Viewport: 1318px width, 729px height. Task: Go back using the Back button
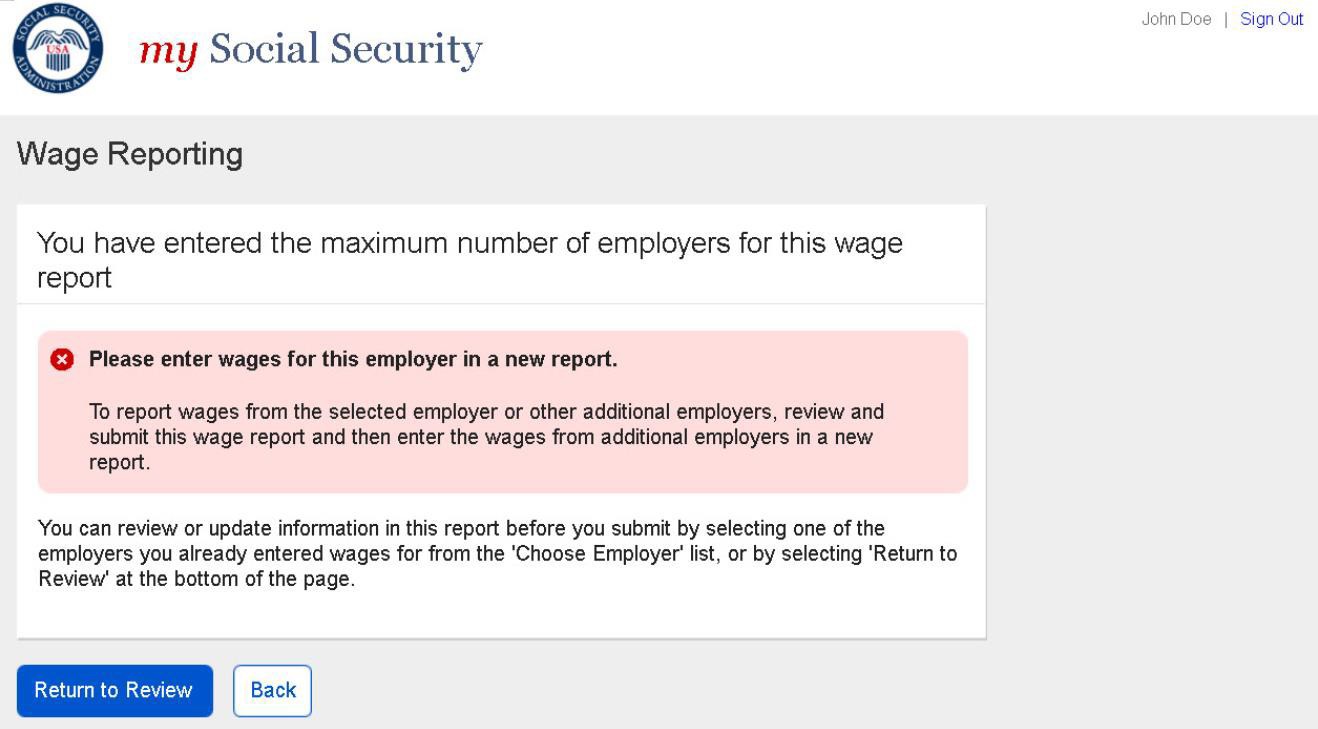[x=272, y=690]
